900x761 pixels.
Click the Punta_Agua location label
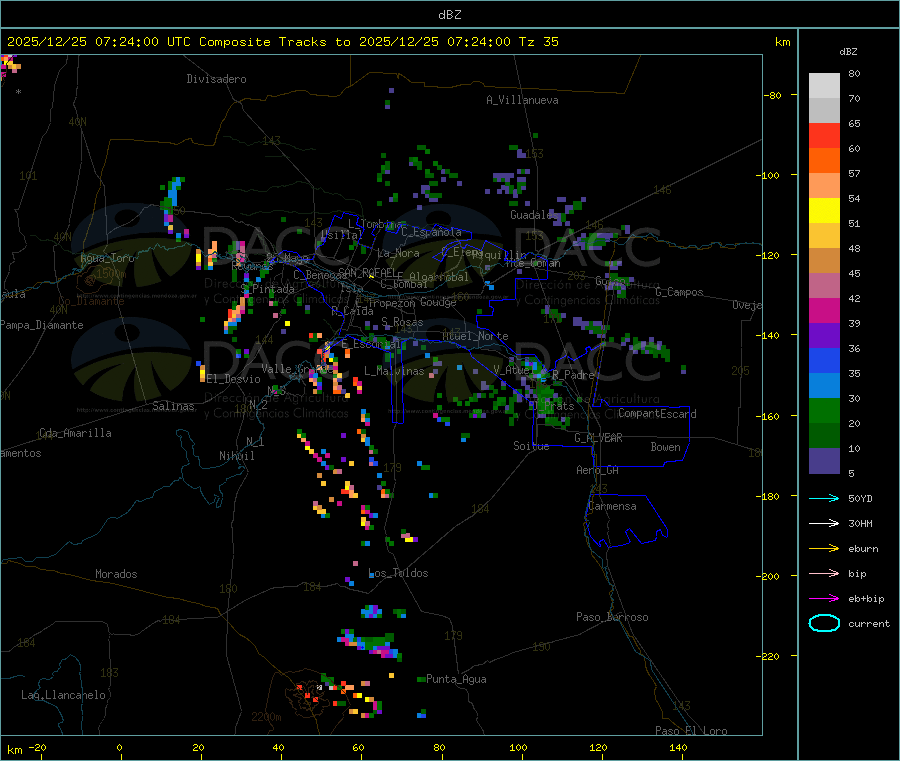(x=456, y=679)
